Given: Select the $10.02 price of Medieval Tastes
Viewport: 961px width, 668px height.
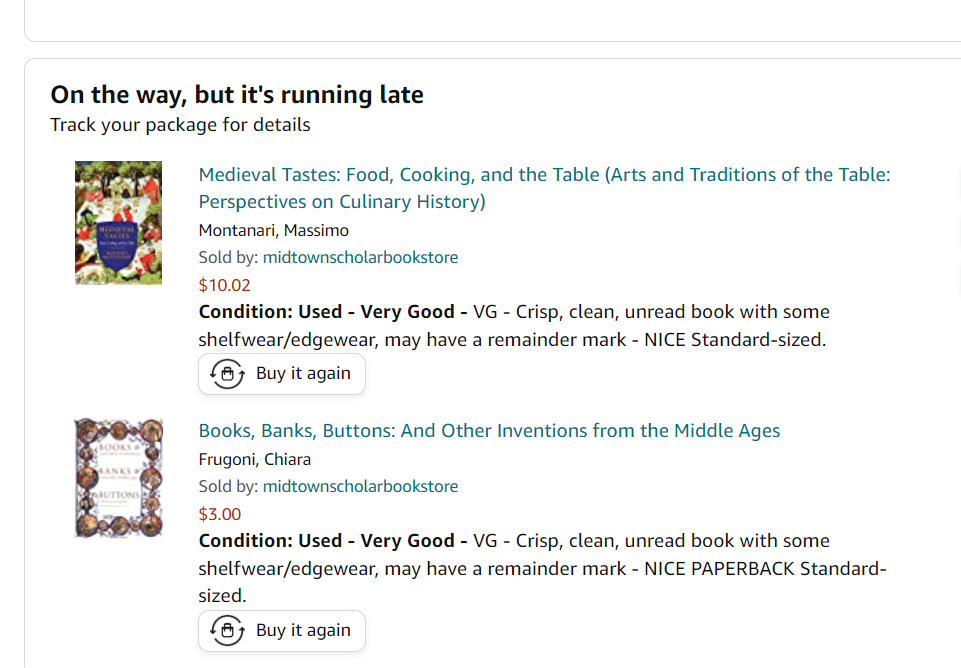Looking at the screenshot, I should tap(222, 285).
